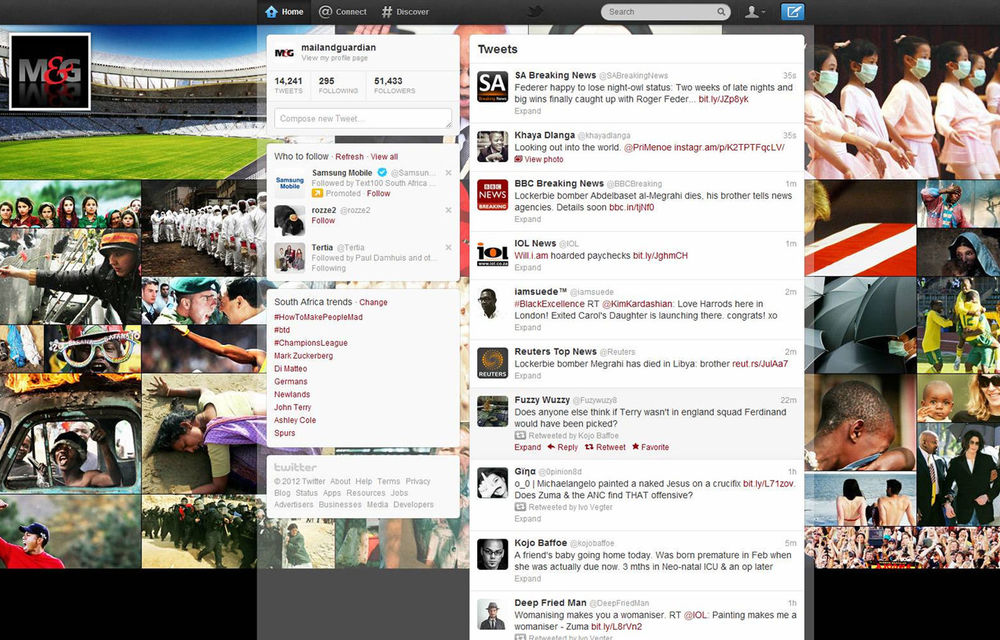
Task: Expand the IOL News tweet
Action: 527,267
